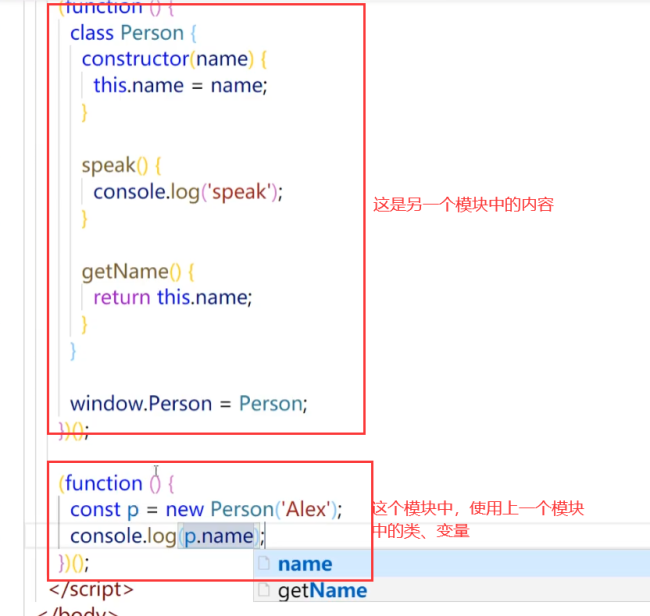Click 'this.name = name;' line
Image resolution: width=650 pixels, height=616 pixels.
180,86
